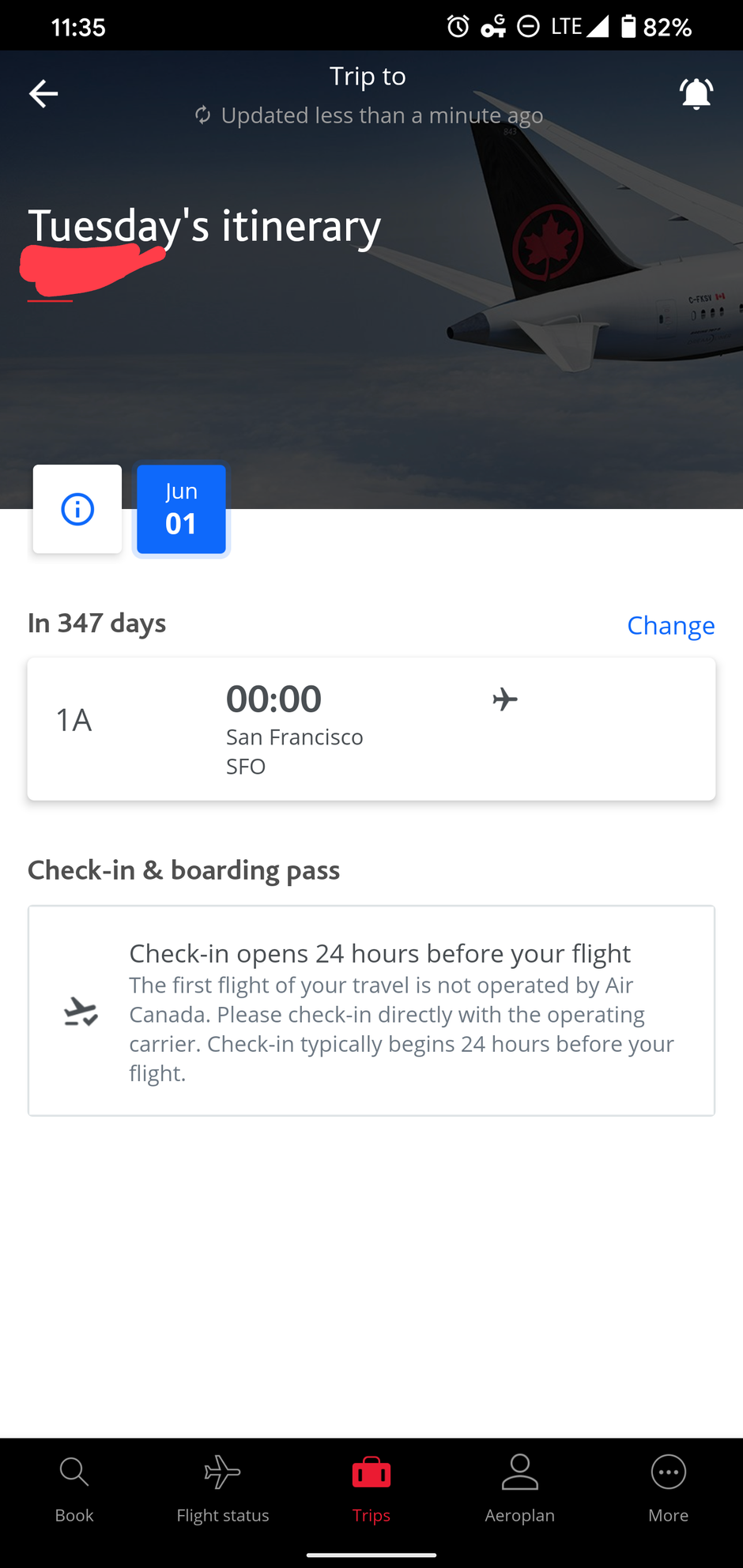Open the Aeroplan profile tab
The width and height of the screenshot is (743, 1568).
[520, 1490]
